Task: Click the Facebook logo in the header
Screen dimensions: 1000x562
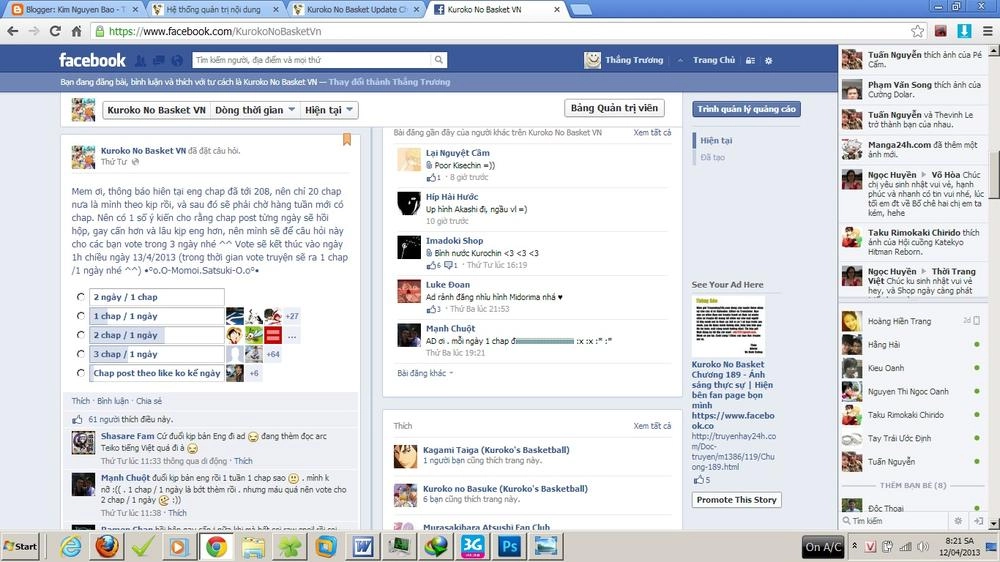Action: (92, 60)
